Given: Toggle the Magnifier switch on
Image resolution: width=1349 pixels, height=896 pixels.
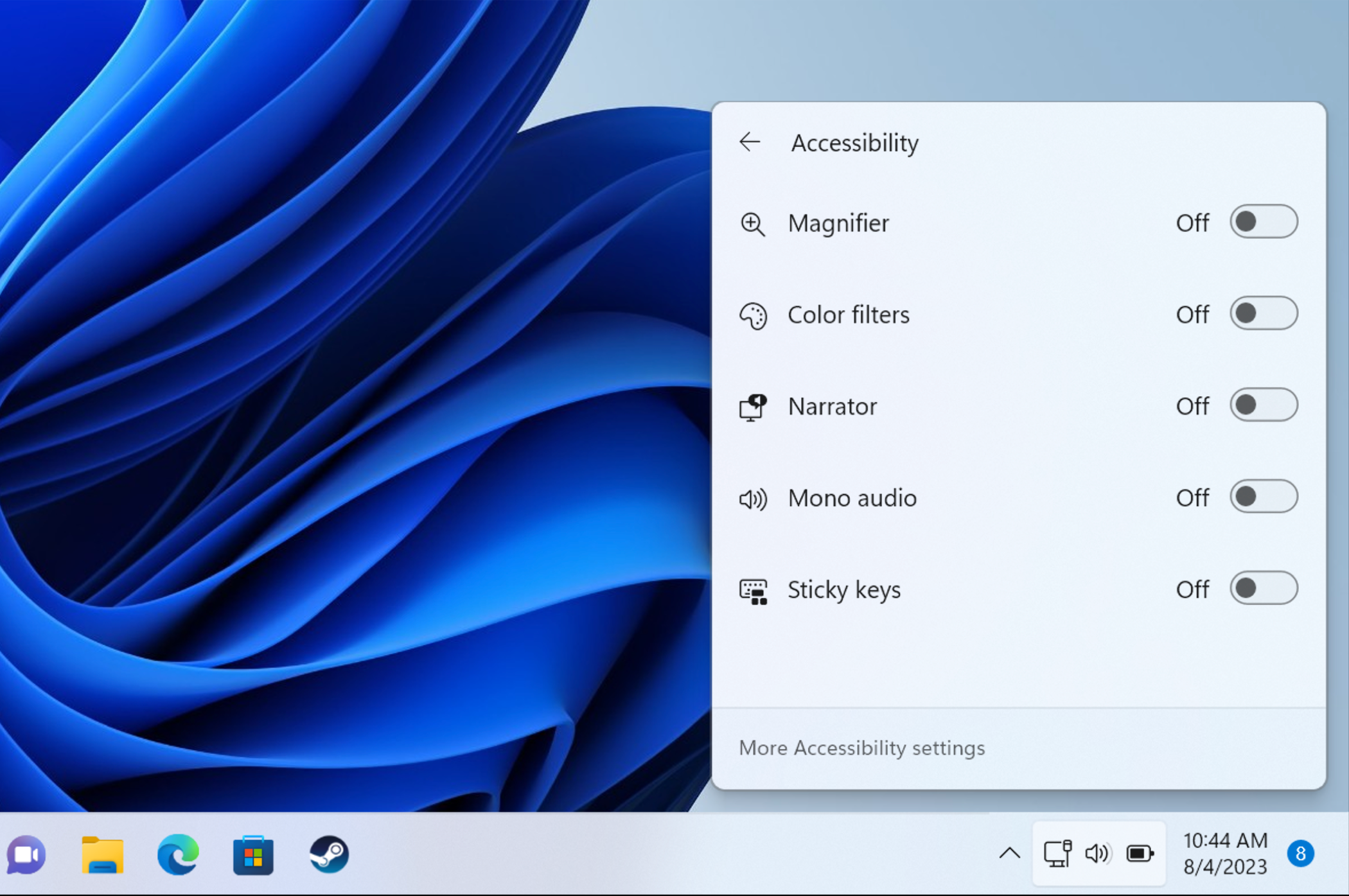Looking at the screenshot, I should [1263, 222].
